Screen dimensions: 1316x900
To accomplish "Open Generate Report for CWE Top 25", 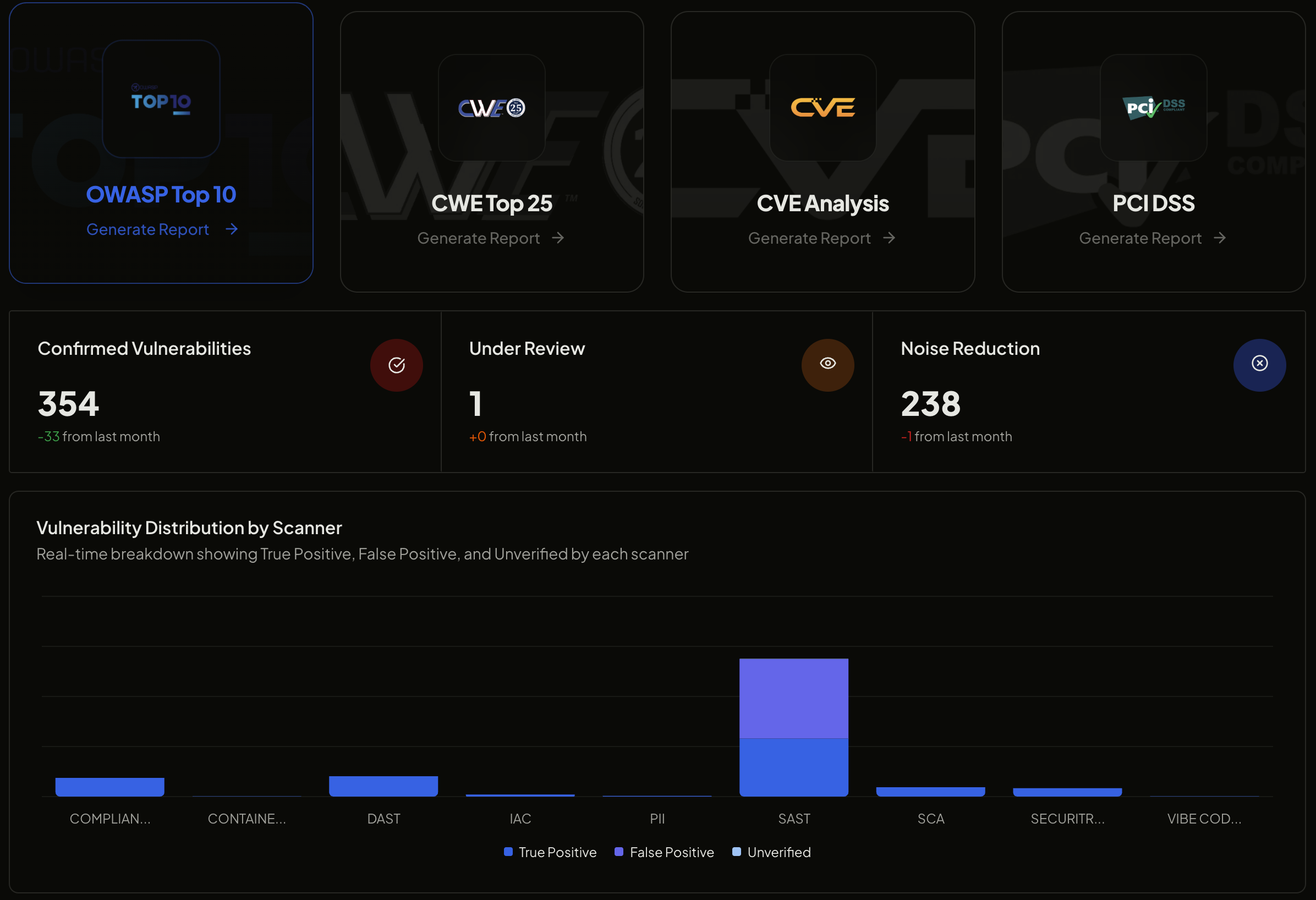I will pos(479,238).
